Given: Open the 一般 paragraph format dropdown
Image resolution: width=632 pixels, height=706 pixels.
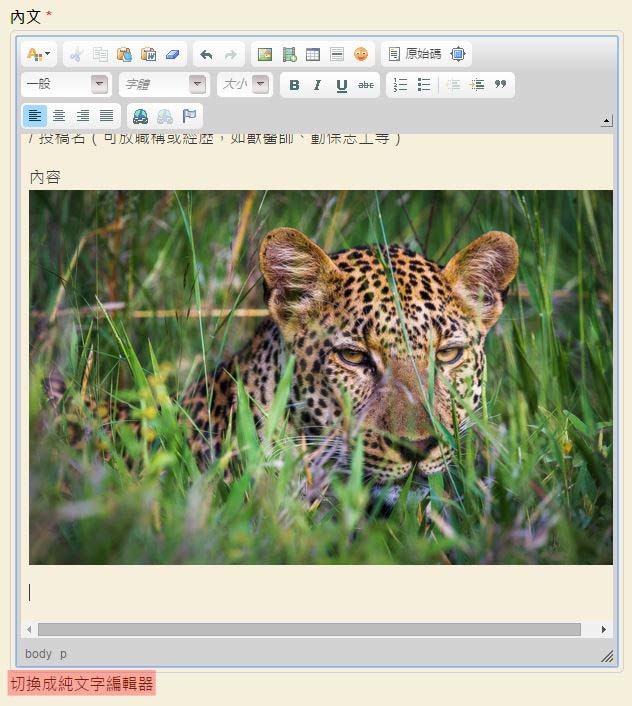Looking at the screenshot, I should point(66,85).
